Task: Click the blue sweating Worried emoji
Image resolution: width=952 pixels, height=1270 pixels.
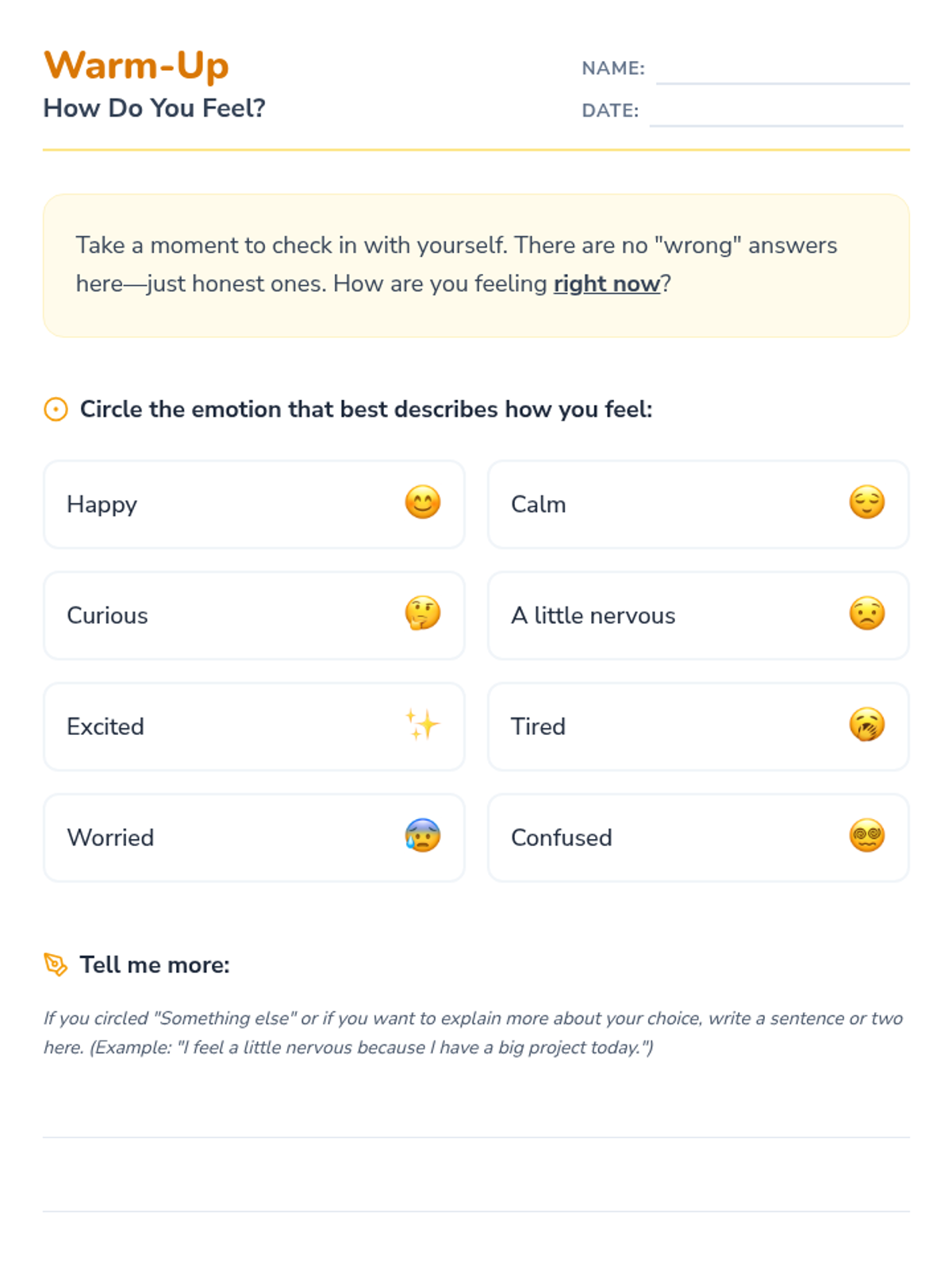Action: click(x=422, y=837)
